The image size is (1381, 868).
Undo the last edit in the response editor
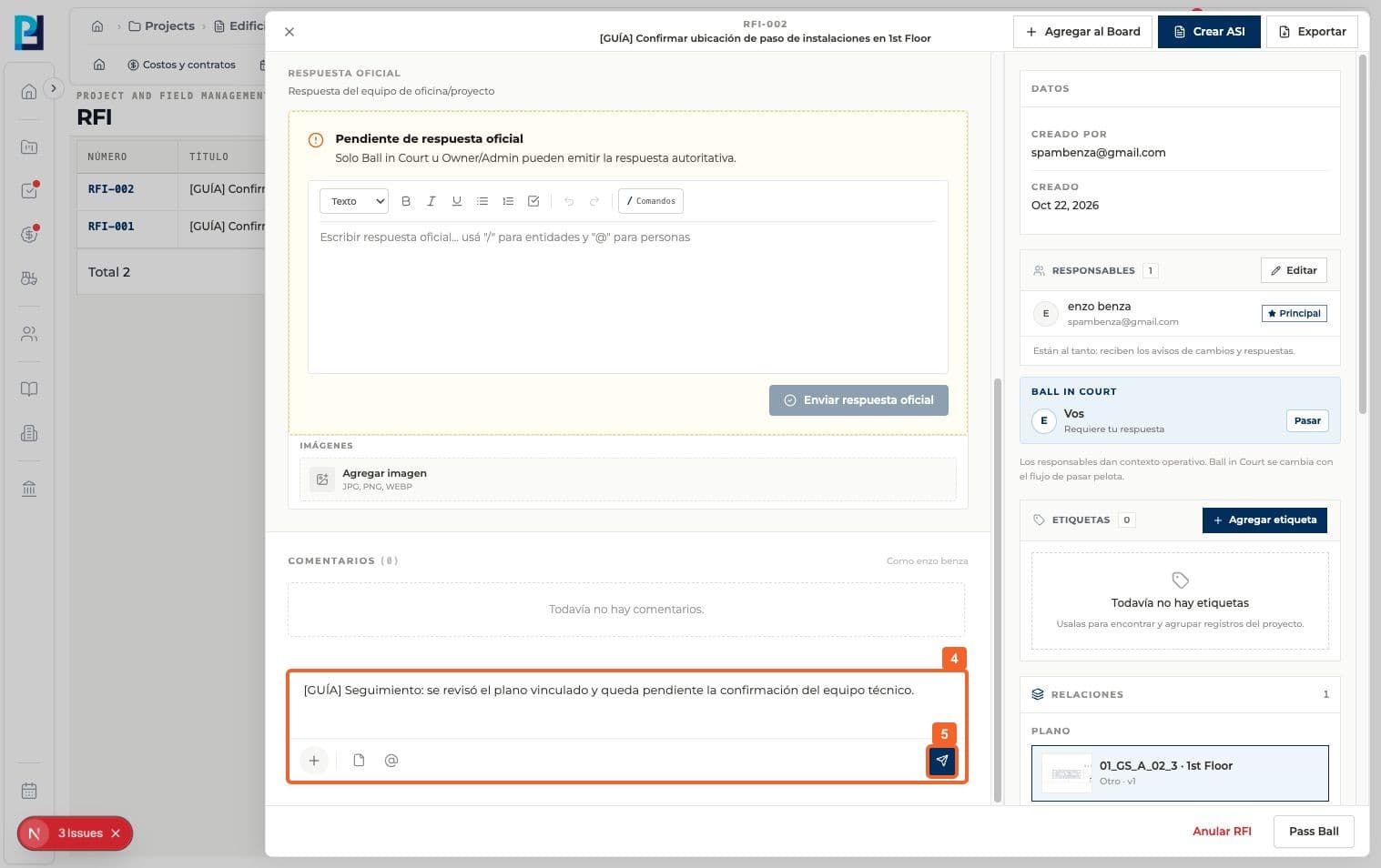pos(569,201)
